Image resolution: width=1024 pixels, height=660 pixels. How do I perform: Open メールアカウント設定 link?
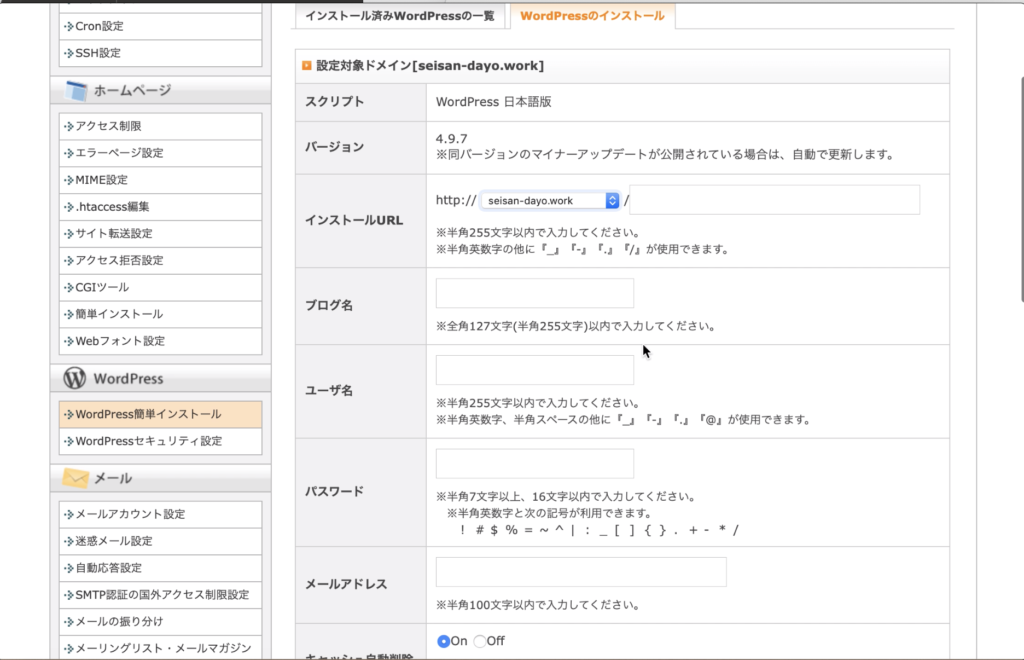click(x=130, y=514)
